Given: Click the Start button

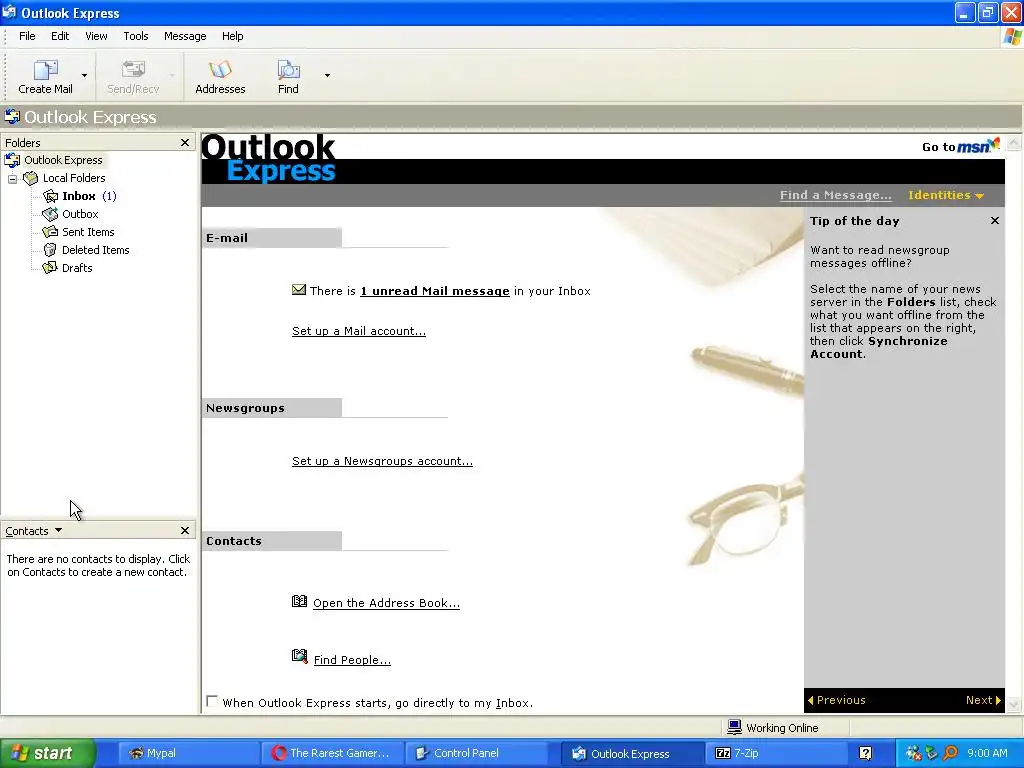Looking at the screenshot, I should pyautogui.click(x=47, y=753).
